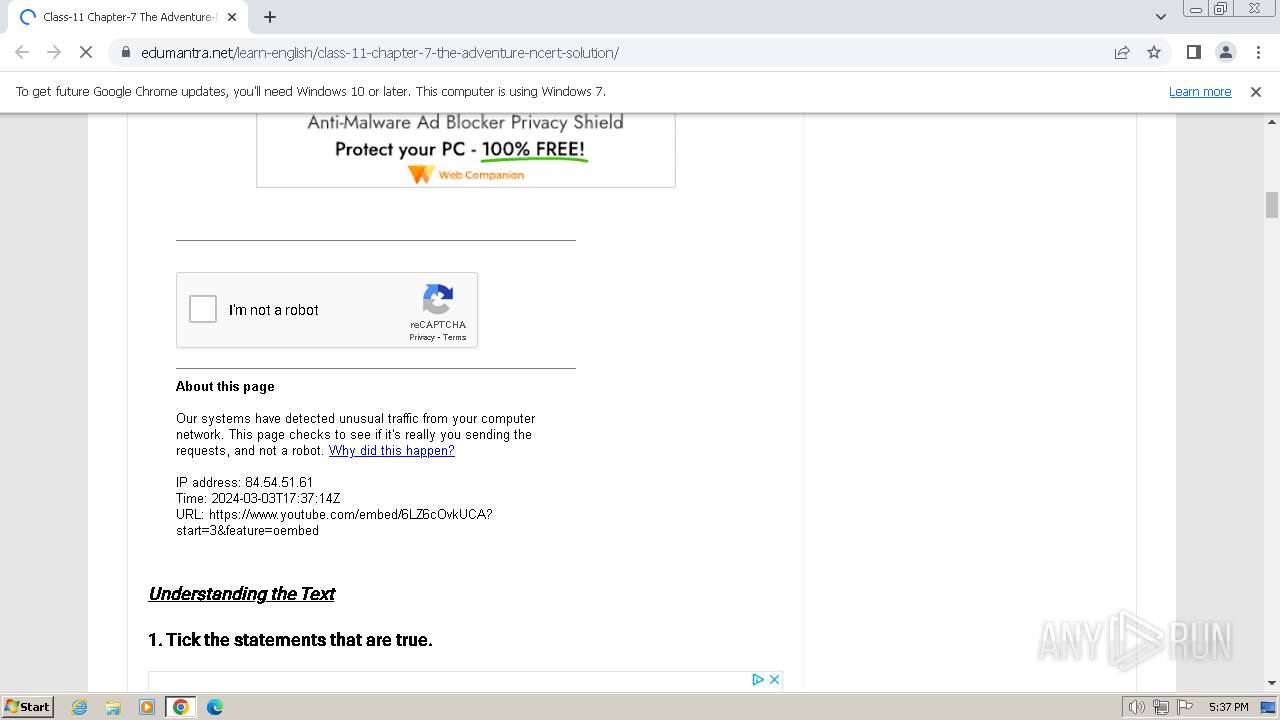The width and height of the screenshot is (1280, 720).
Task: Expand the tab search dropdown
Action: tap(1160, 17)
